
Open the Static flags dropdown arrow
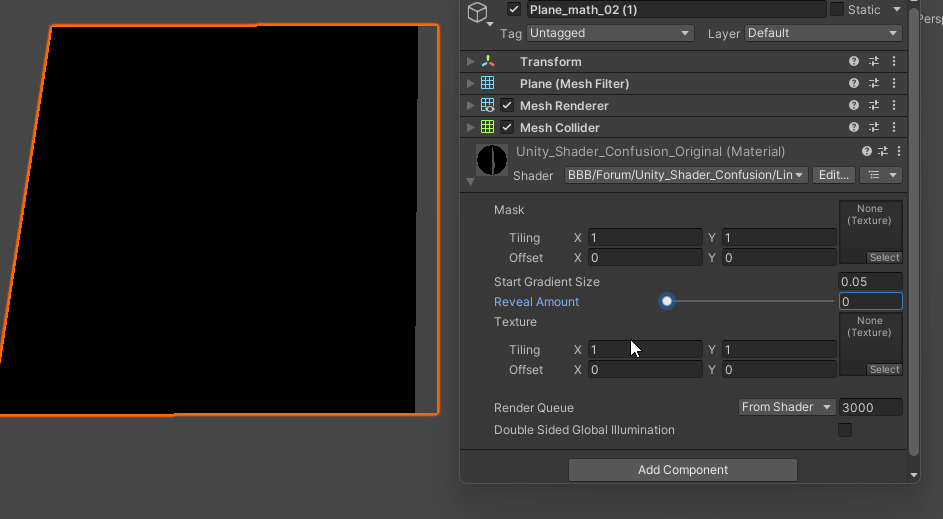click(x=897, y=10)
